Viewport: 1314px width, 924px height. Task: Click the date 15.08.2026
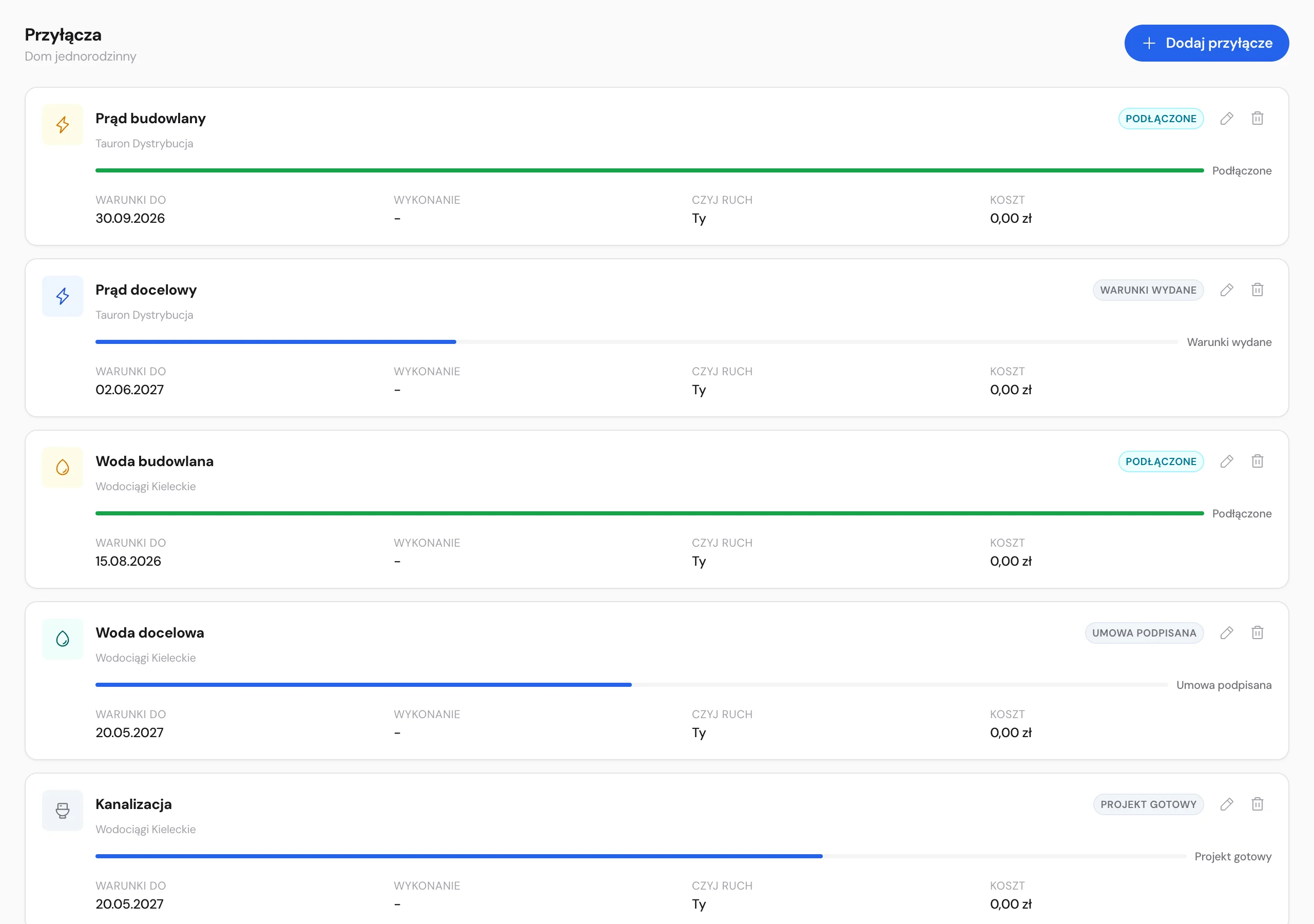click(128, 561)
